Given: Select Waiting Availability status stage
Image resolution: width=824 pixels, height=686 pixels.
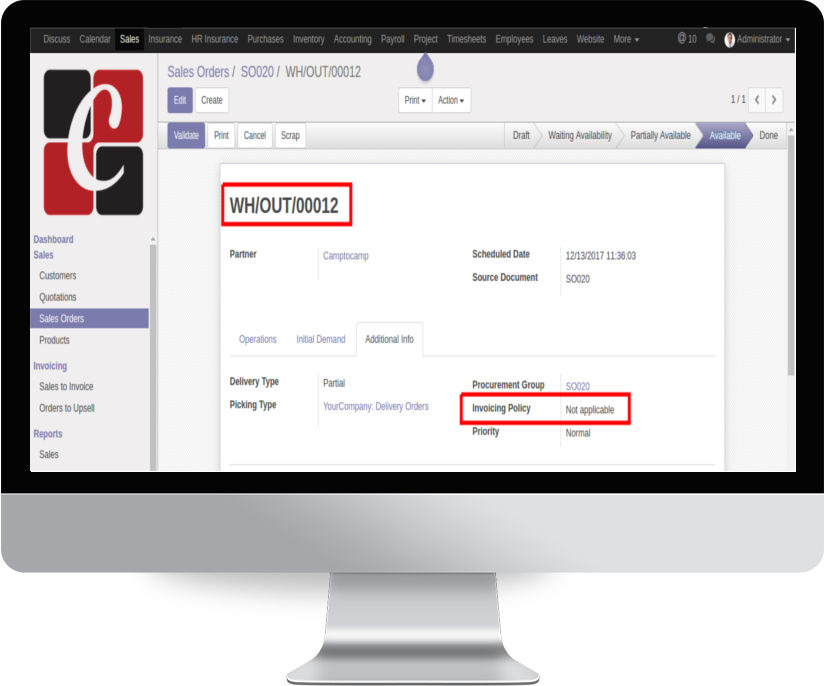Looking at the screenshot, I should click(x=580, y=136).
